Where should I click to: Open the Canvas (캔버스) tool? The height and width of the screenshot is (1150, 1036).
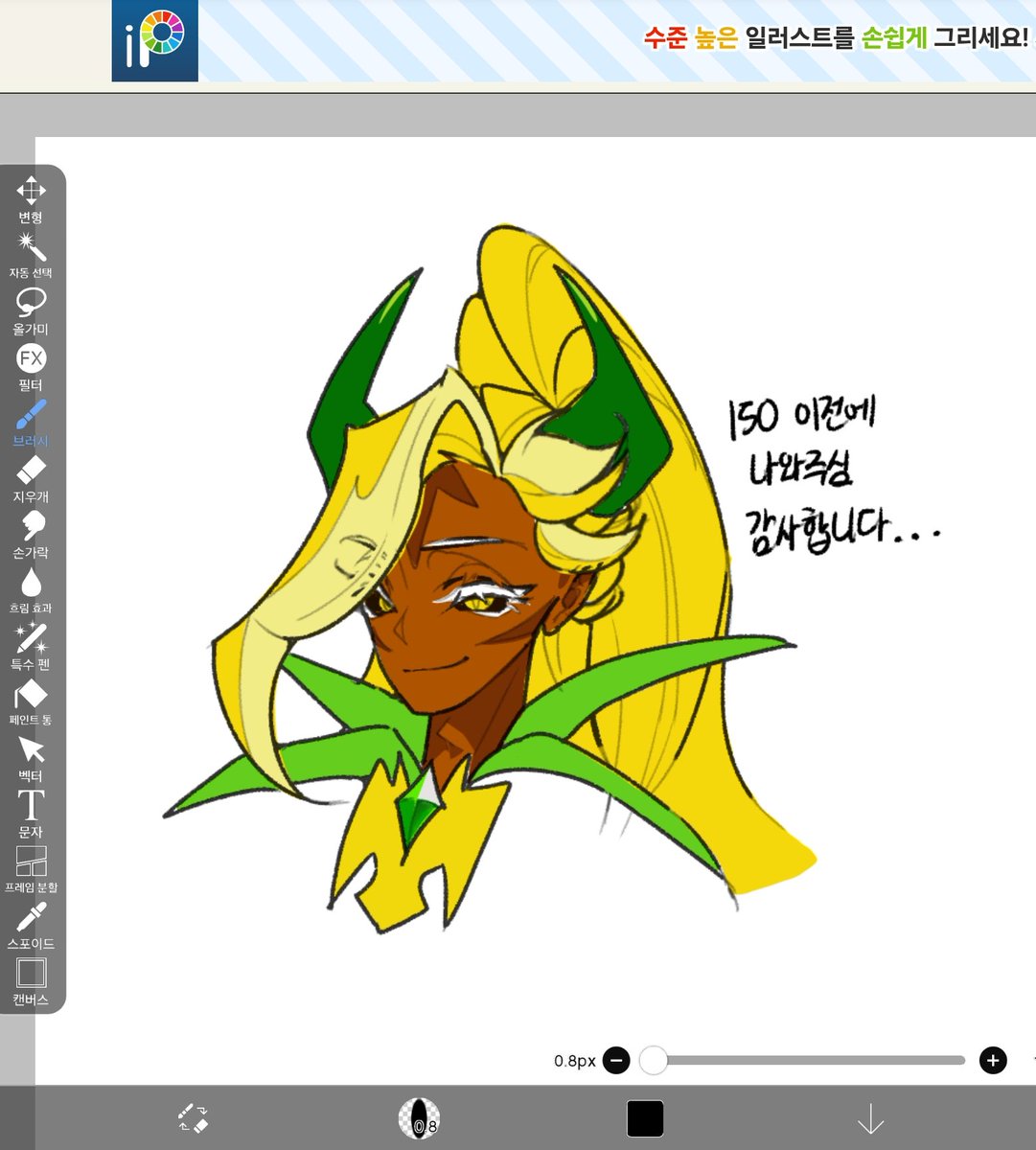tap(31, 982)
